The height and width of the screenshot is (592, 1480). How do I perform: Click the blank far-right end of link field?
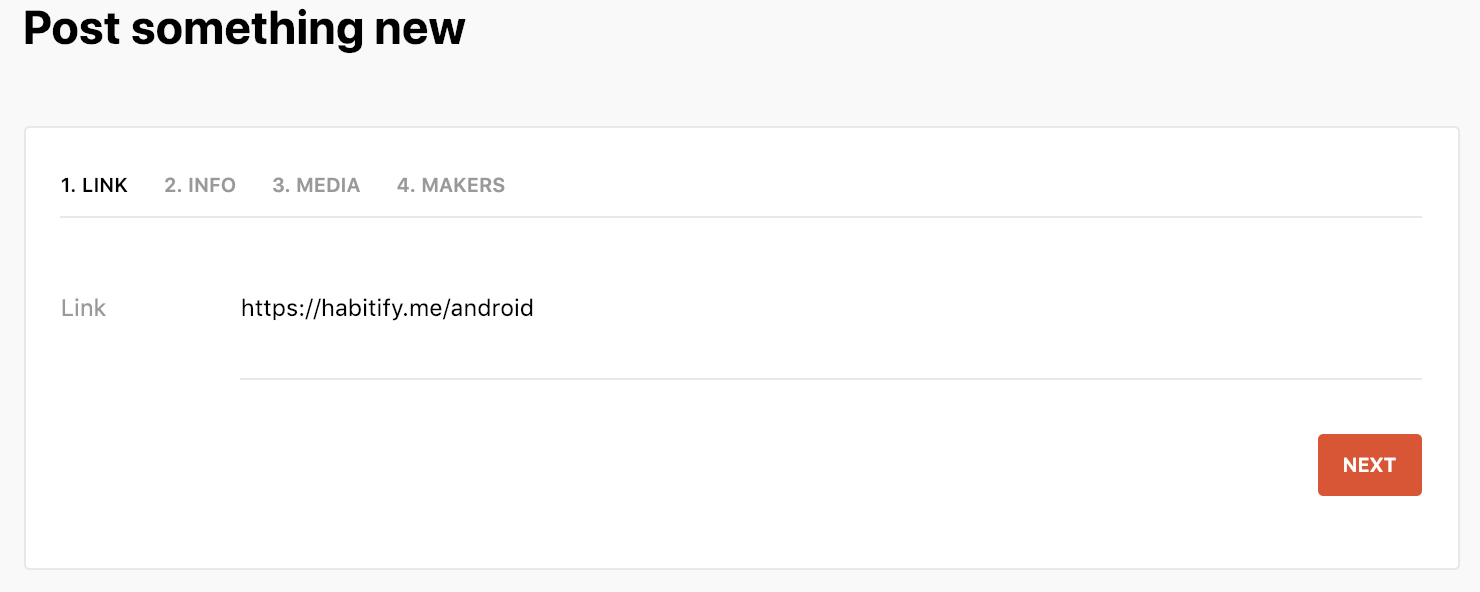pos(1380,308)
